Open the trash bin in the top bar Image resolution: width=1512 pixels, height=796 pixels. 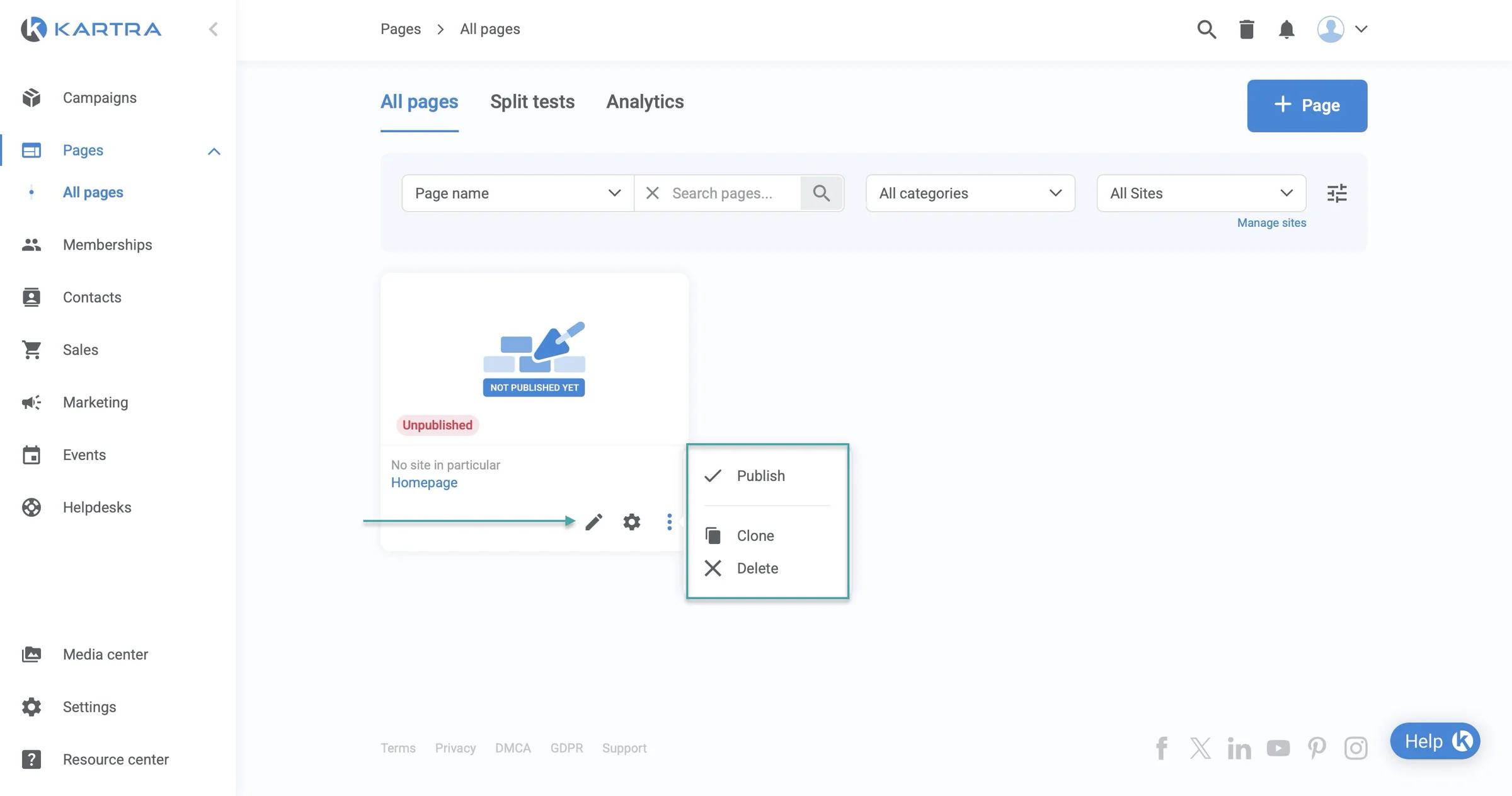tap(1247, 29)
